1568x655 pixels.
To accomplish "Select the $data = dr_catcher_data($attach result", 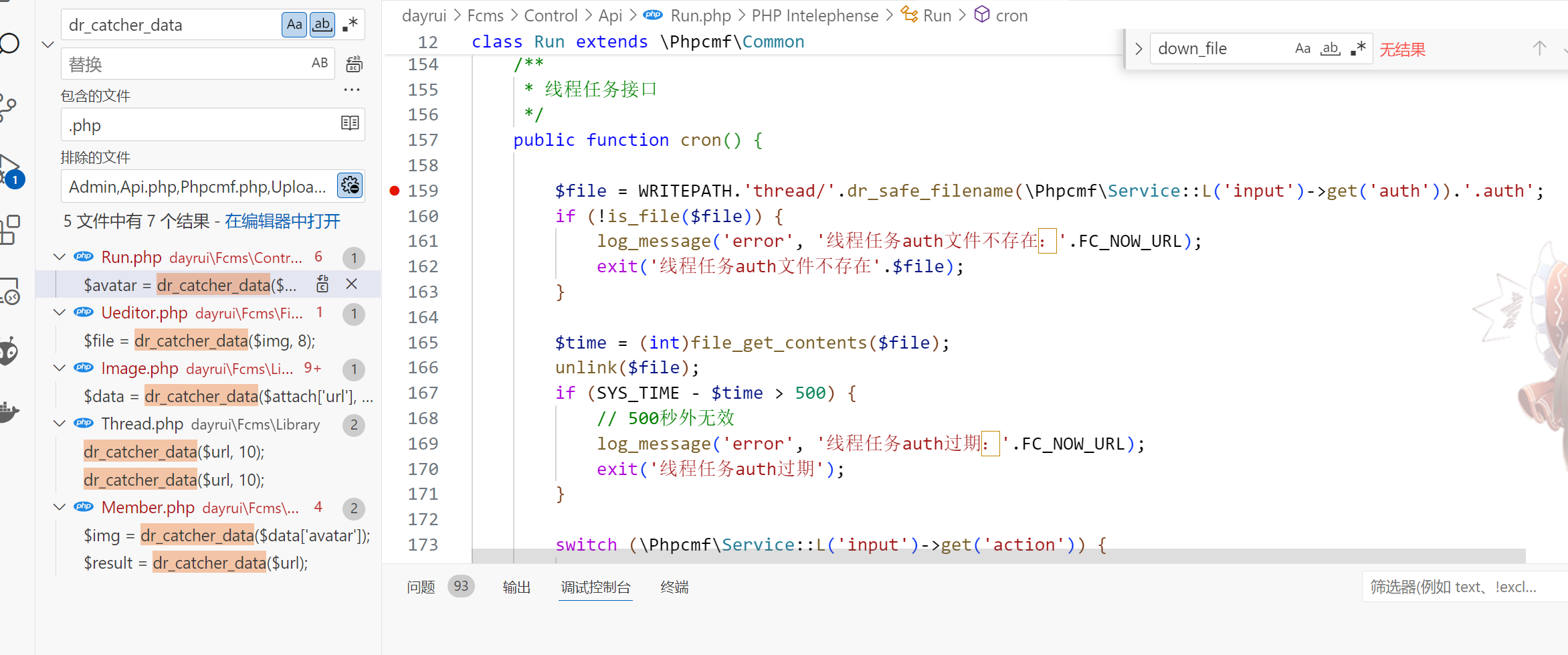I will pos(228,396).
